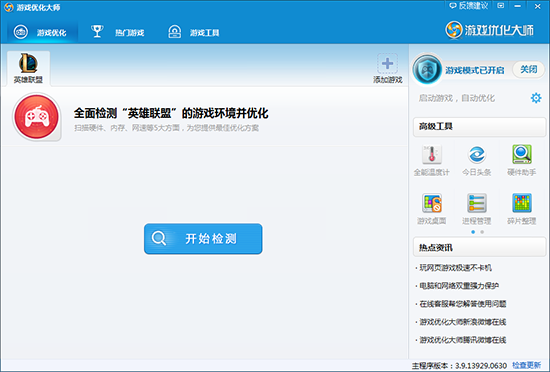The image size is (550, 372).
Task: Open the 反馈建议 feedback link
Action: [469, 6]
